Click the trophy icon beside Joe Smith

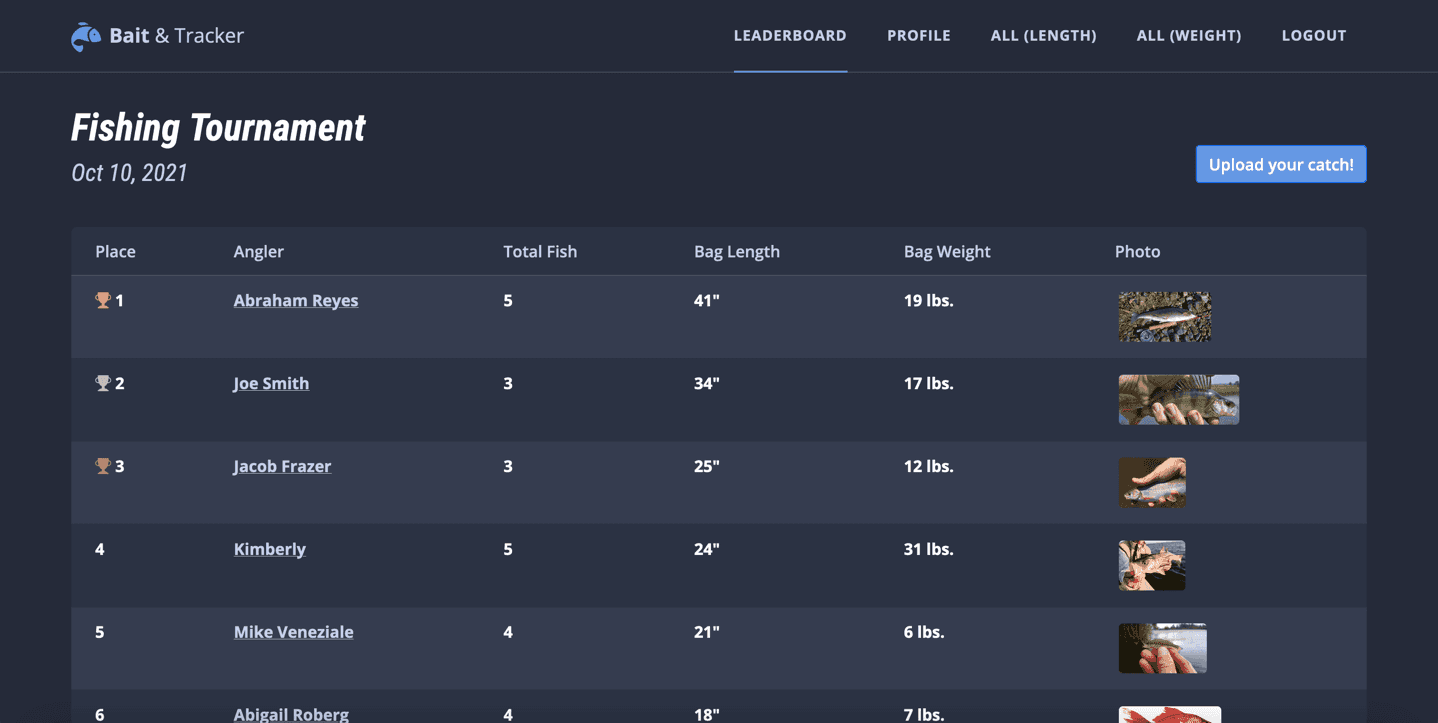[104, 382]
